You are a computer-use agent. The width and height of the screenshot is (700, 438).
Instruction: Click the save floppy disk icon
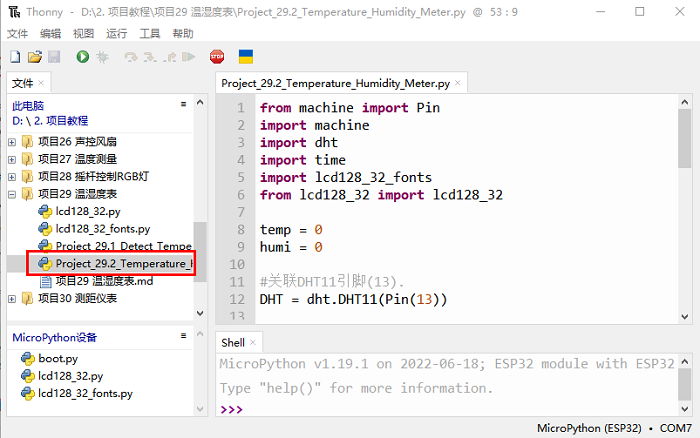[54, 57]
